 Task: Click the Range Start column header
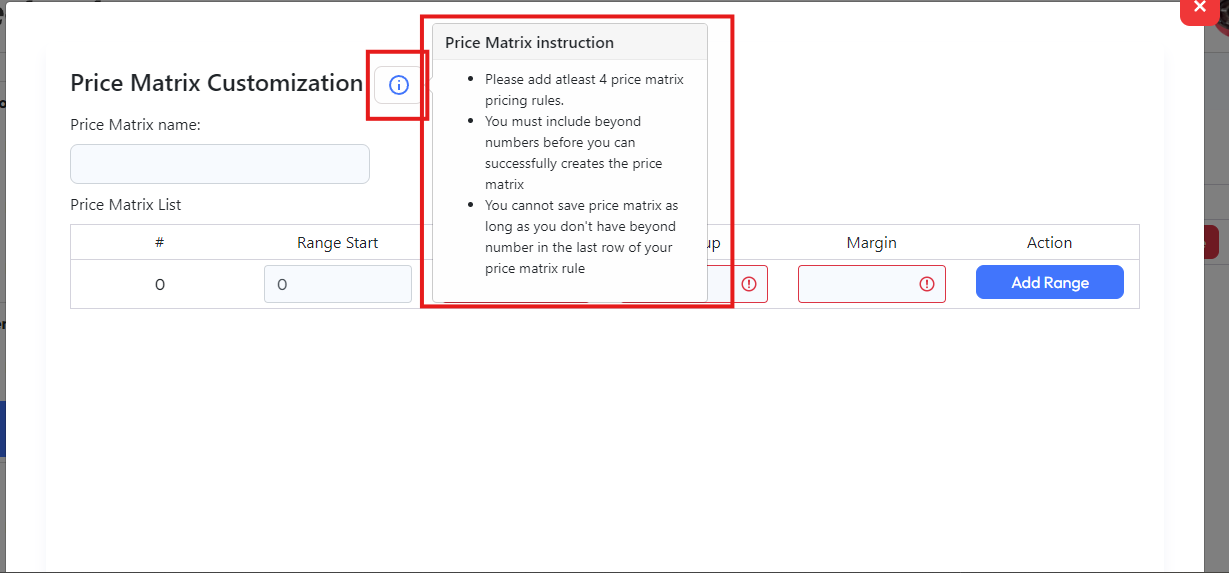(x=338, y=243)
